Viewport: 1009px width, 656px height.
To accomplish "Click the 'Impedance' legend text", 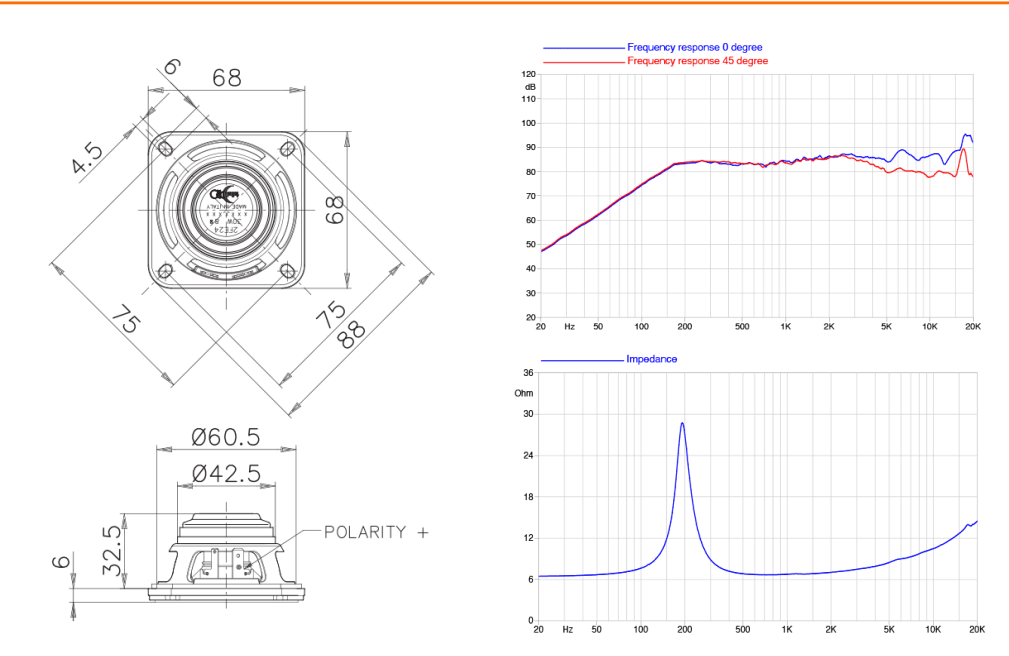I will point(652,358).
